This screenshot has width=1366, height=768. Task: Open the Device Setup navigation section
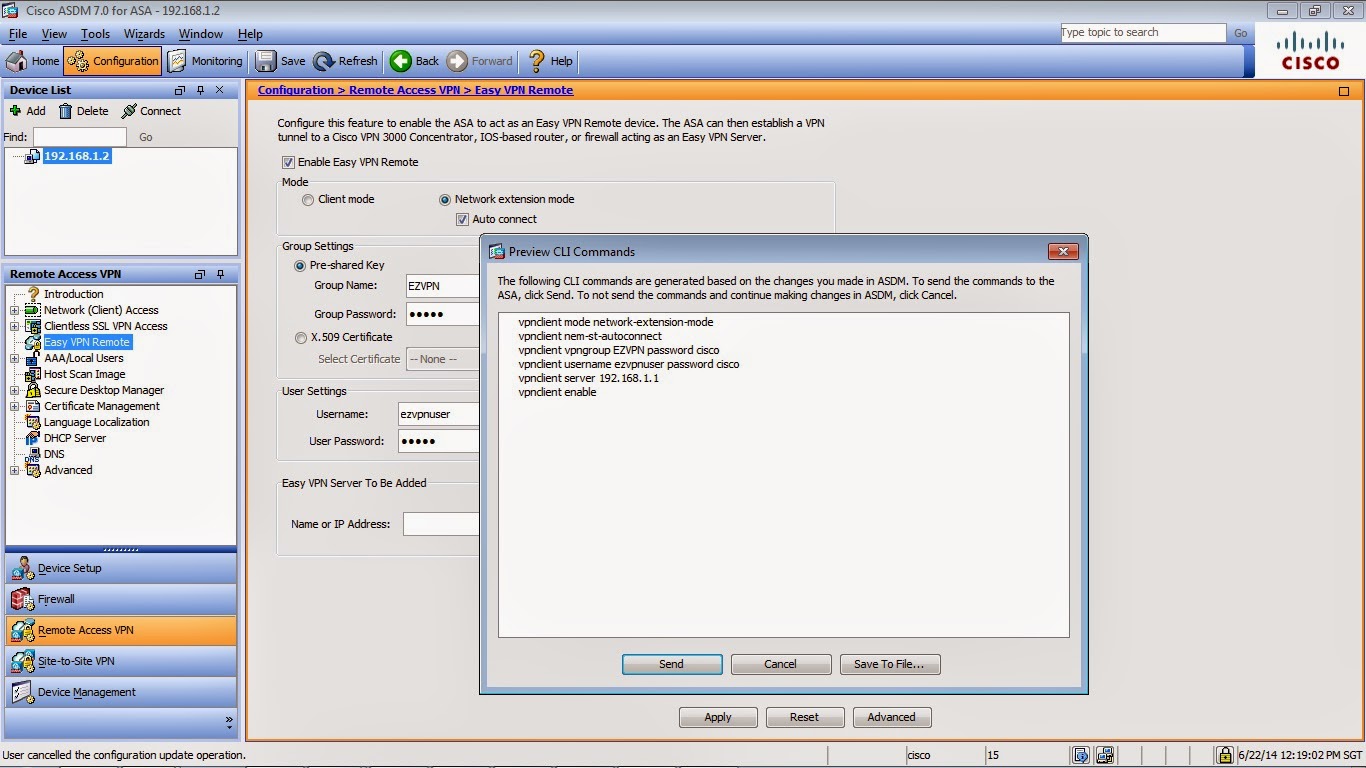pos(121,568)
